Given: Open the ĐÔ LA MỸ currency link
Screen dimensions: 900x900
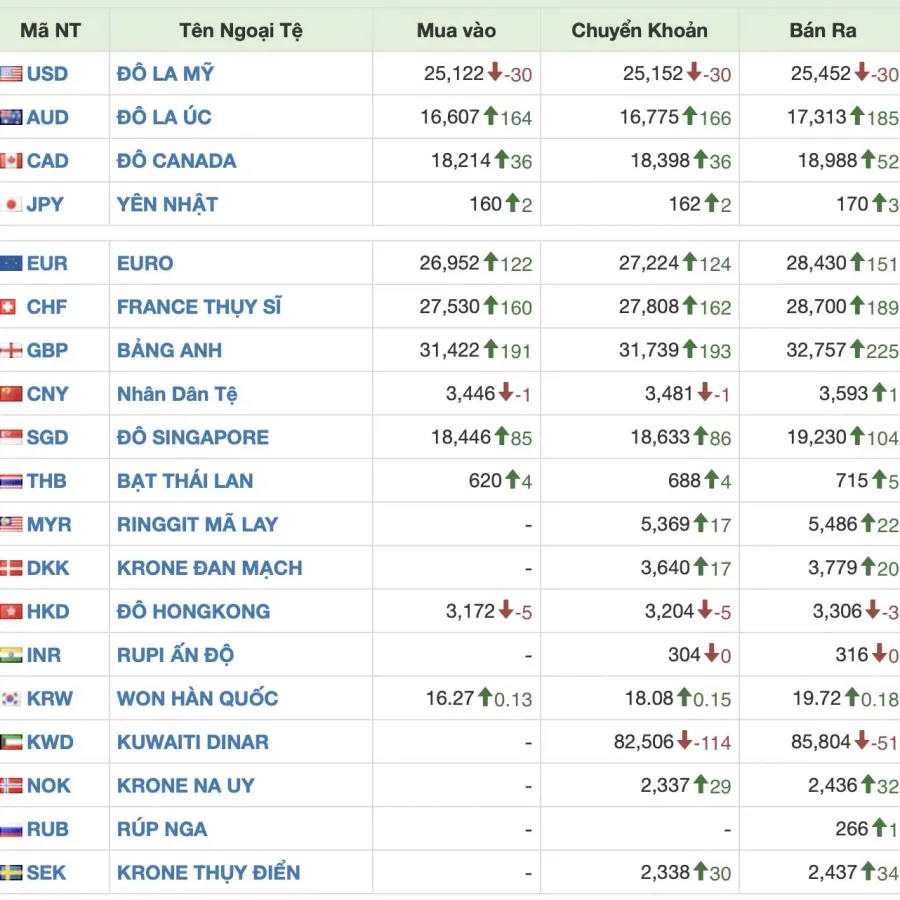Looking at the screenshot, I should (x=165, y=73).
